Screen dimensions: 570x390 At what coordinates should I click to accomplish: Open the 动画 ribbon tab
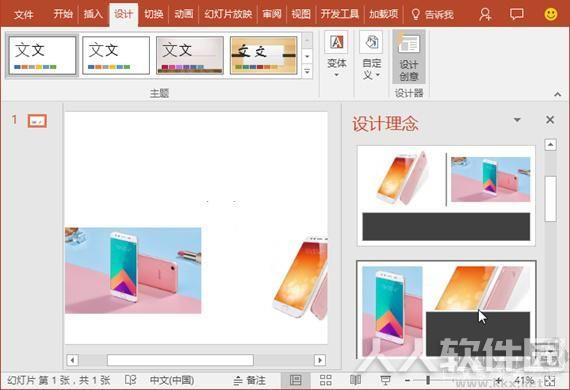coord(184,14)
